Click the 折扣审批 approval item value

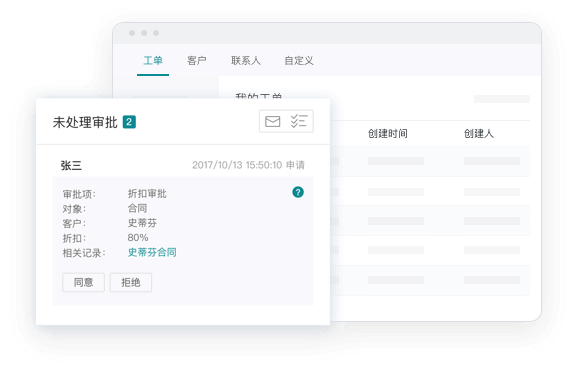point(147,194)
